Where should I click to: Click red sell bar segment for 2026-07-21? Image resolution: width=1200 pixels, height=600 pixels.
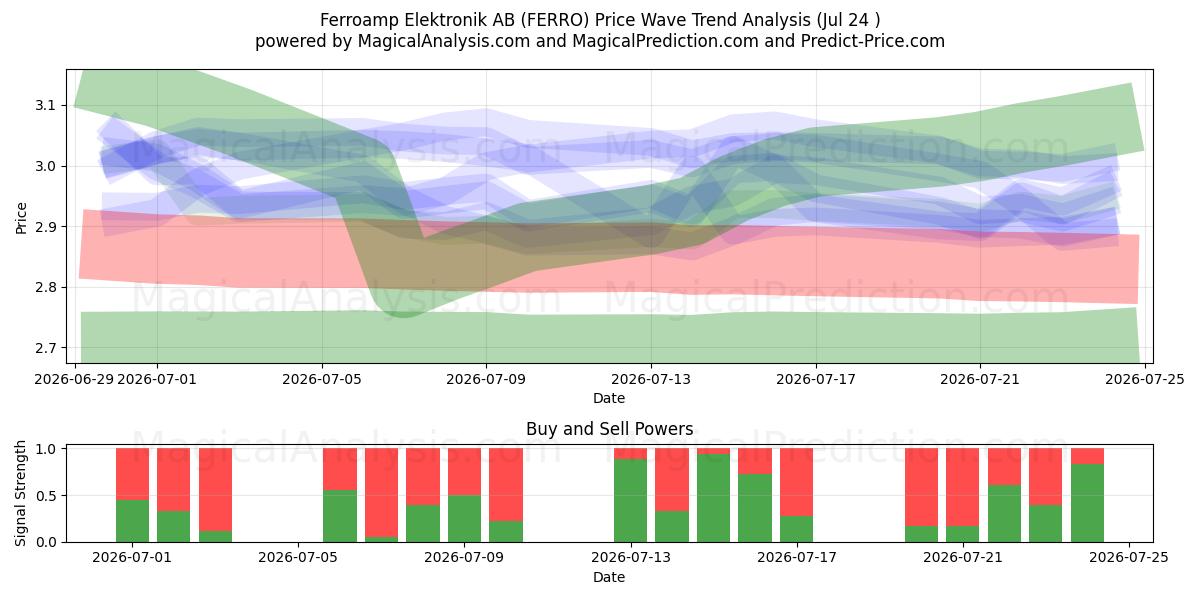[x=963, y=487]
